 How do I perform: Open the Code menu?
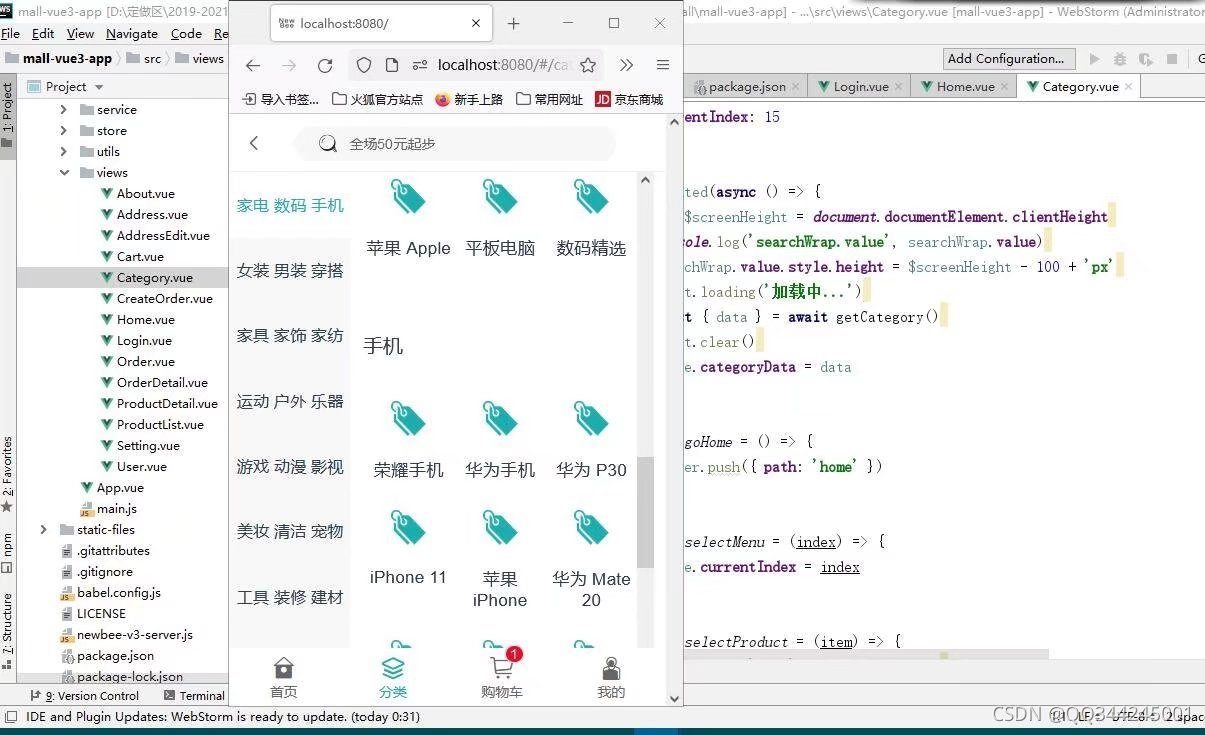coord(186,33)
